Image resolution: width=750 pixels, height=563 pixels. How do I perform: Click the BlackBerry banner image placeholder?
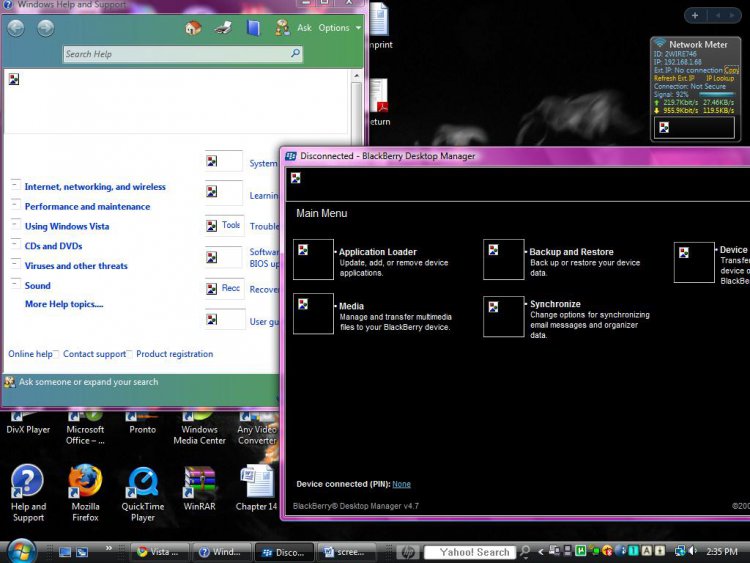tap(296, 178)
